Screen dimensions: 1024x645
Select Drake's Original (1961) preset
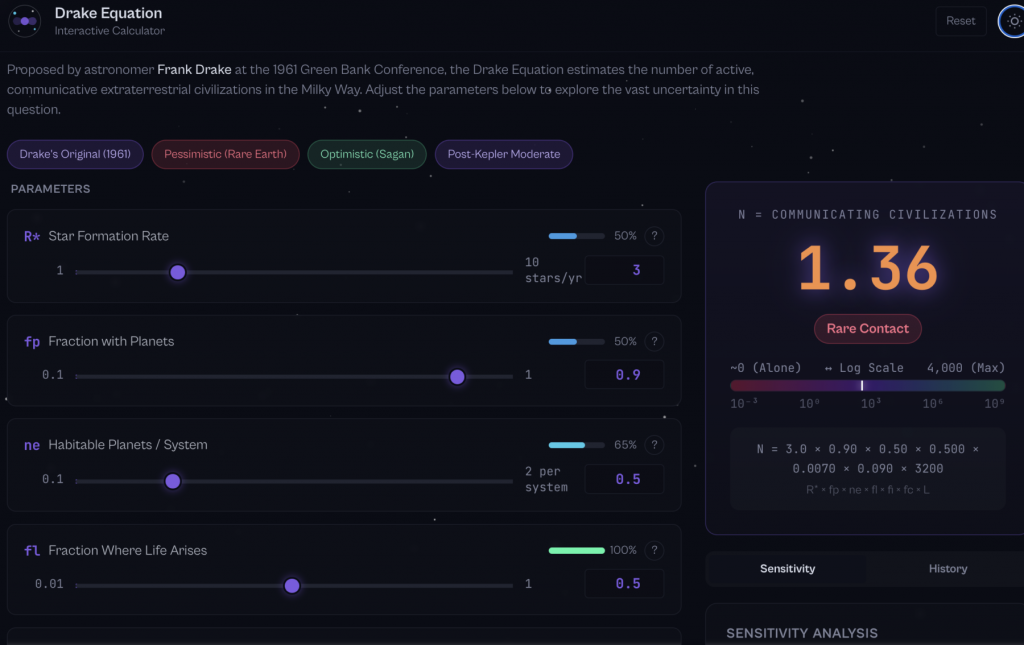click(x=75, y=154)
